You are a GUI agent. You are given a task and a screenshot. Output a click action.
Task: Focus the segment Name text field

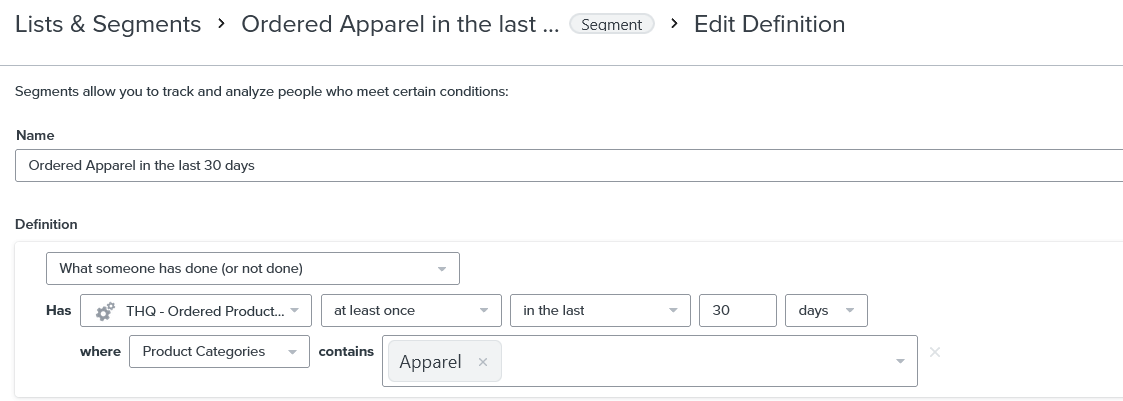560,166
